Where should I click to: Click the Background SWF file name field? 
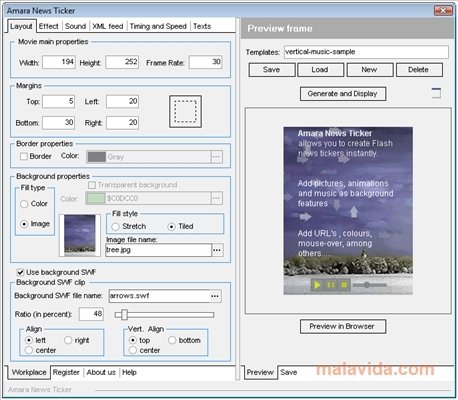159,296
